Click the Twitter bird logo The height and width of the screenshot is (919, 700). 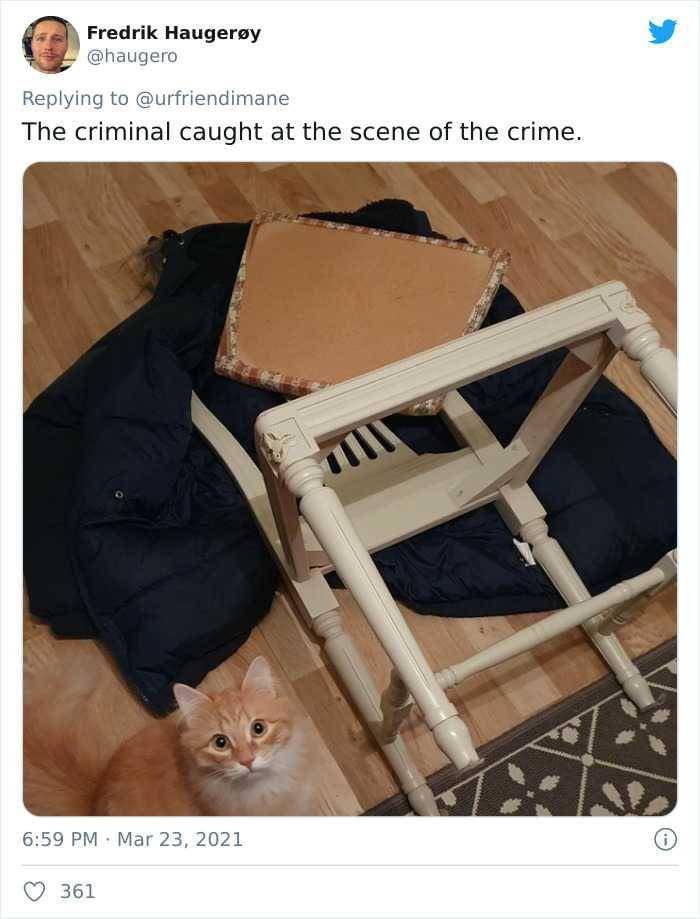coord(662,31)
